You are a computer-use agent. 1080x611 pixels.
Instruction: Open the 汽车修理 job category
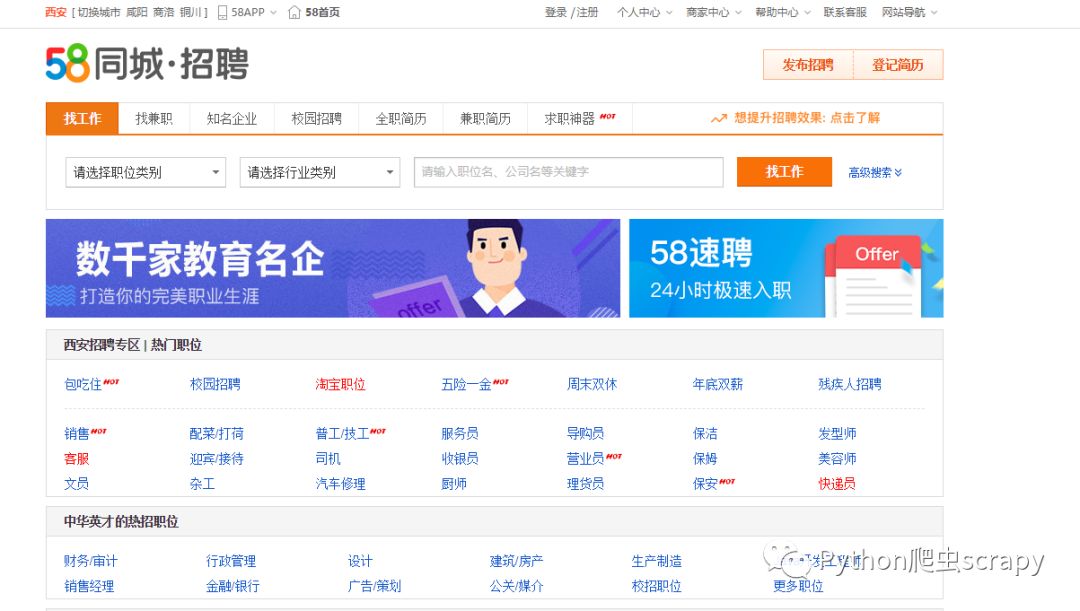[340, 484]
